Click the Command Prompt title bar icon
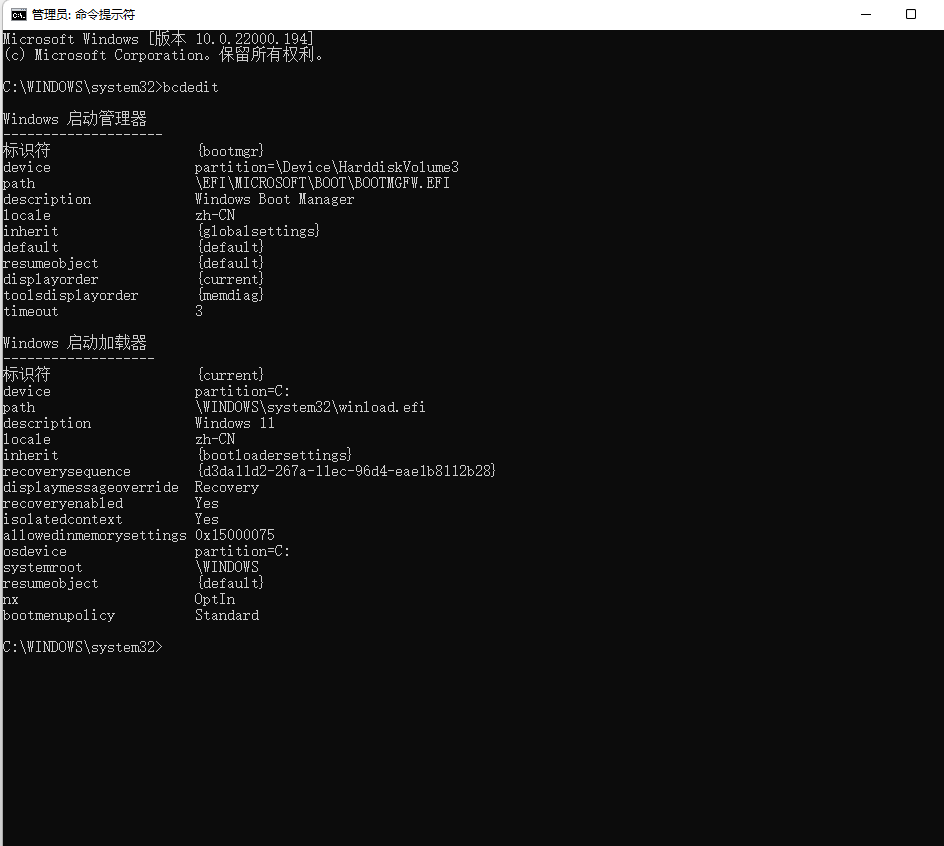The height and width of the screenshot is (846, 944). pos(19,14)
